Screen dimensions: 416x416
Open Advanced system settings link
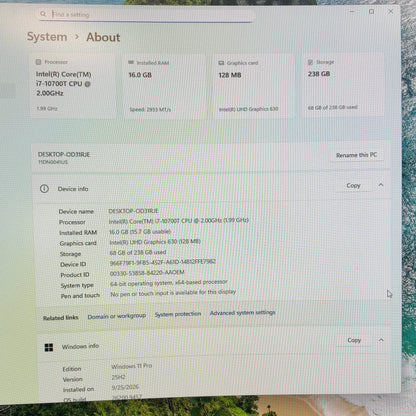243,313
